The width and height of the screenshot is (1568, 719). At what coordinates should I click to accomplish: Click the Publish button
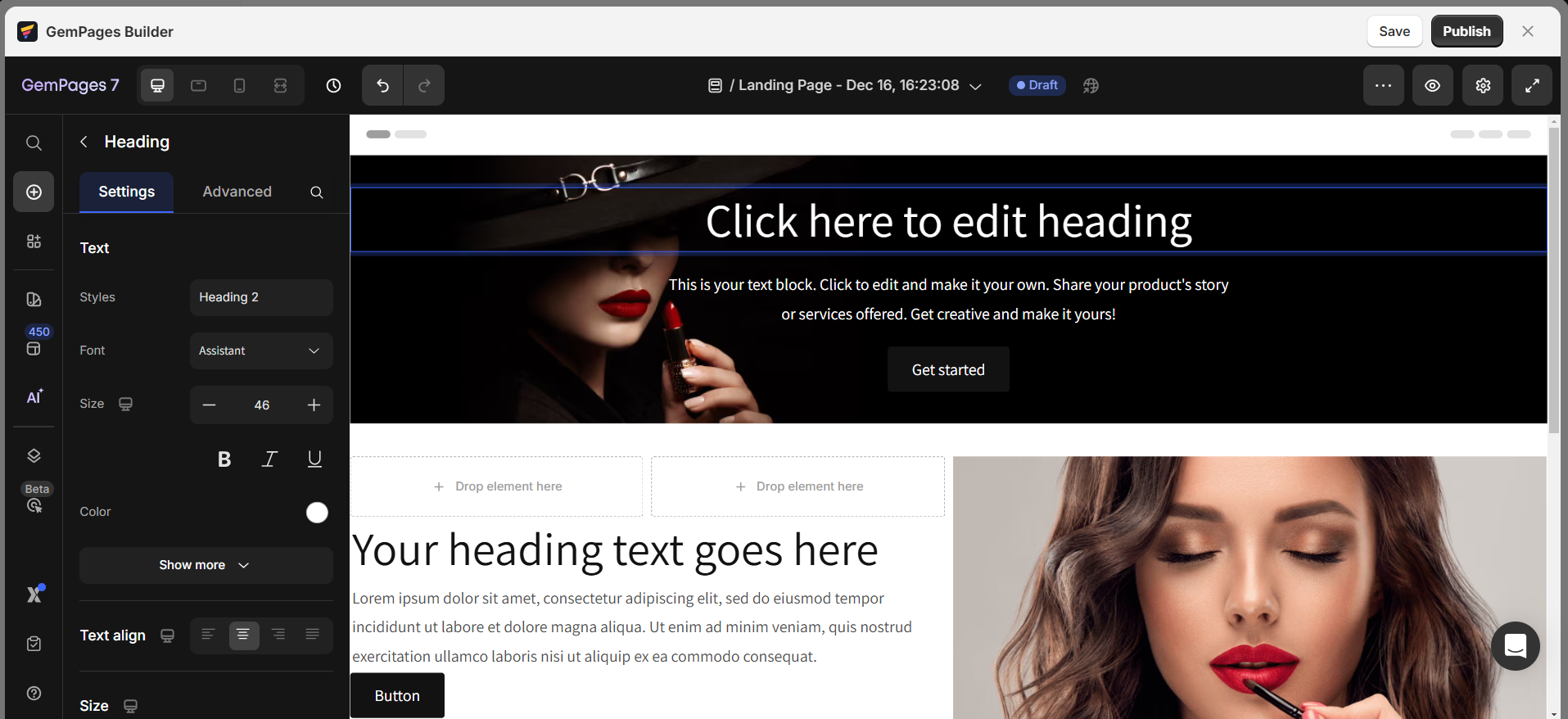[1466, 31]
